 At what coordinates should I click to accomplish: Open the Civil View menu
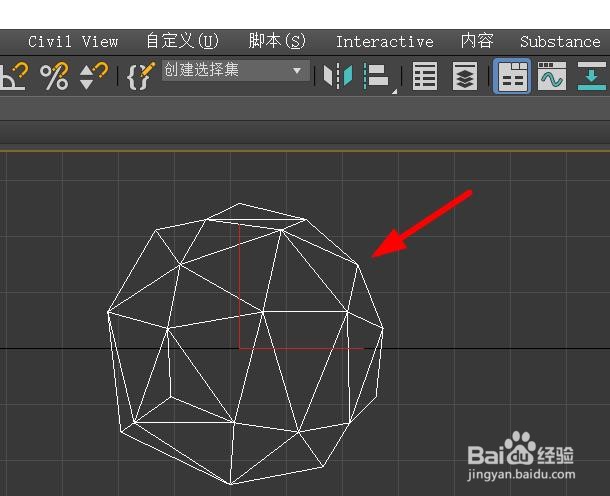(73, 42)
